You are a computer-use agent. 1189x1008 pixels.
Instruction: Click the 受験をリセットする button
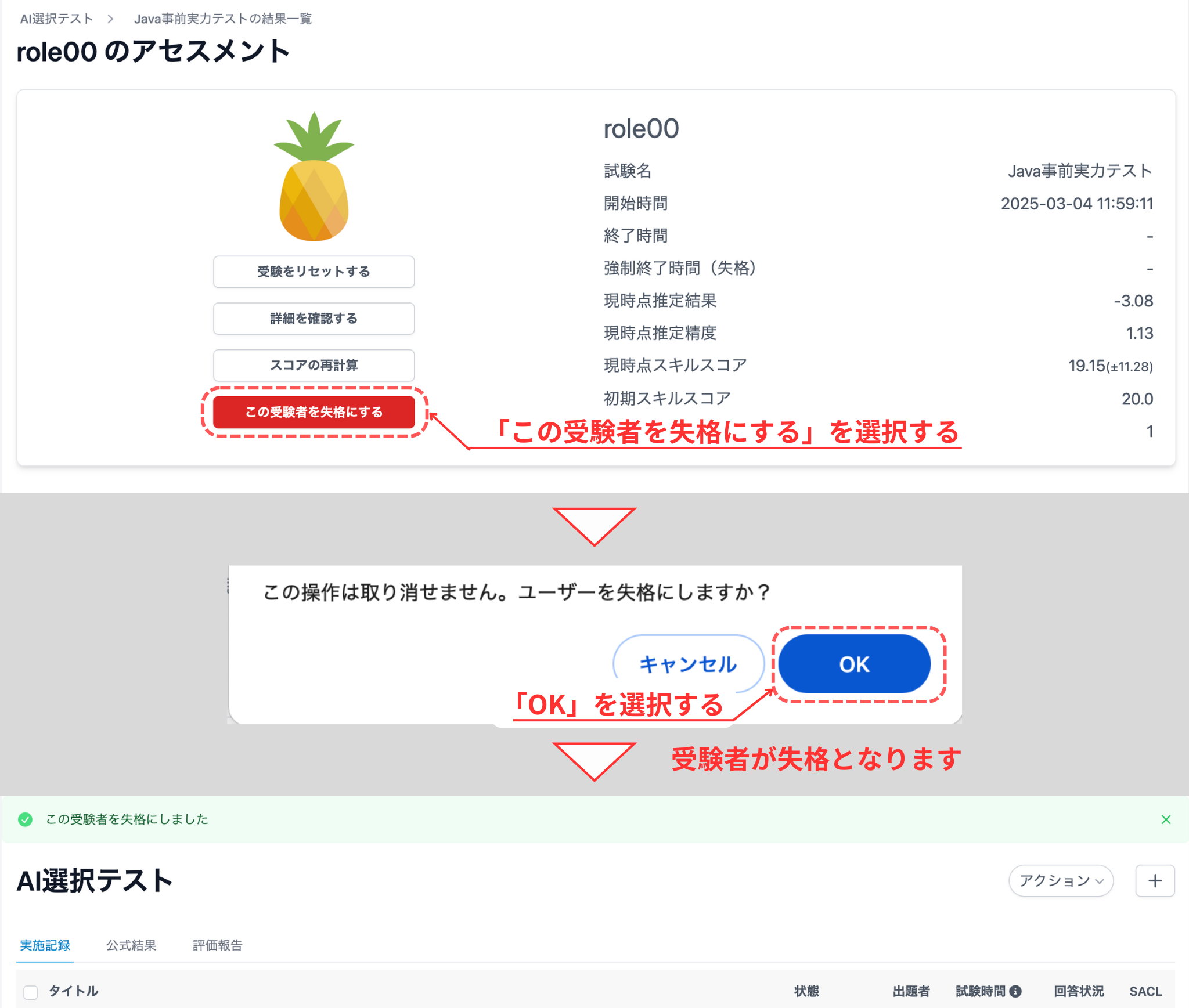click(x=314, y=272)
